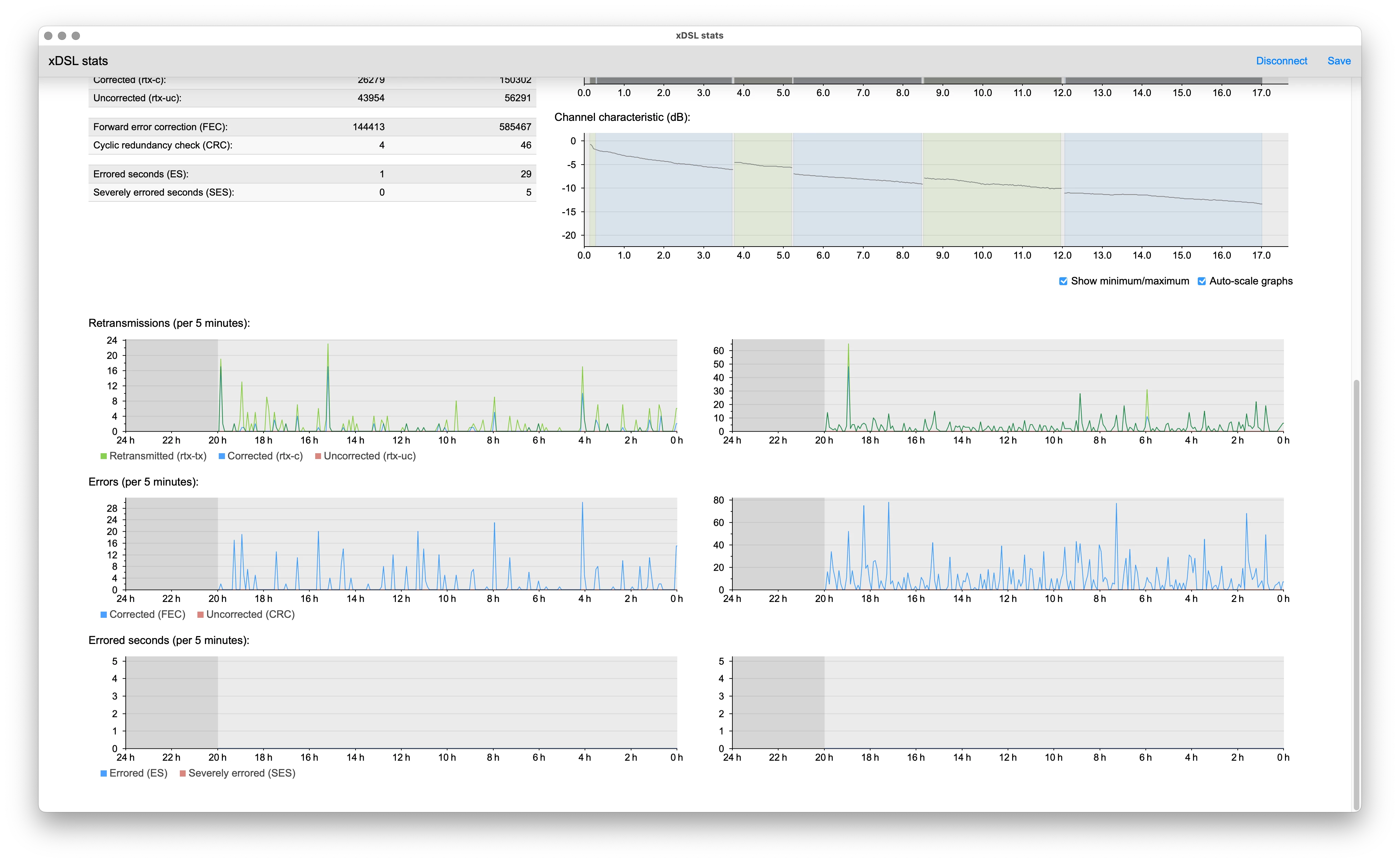1400x863 pixels.
Task: Disable Auto-scale graphs checkbox
Action: click(1201, 281)
